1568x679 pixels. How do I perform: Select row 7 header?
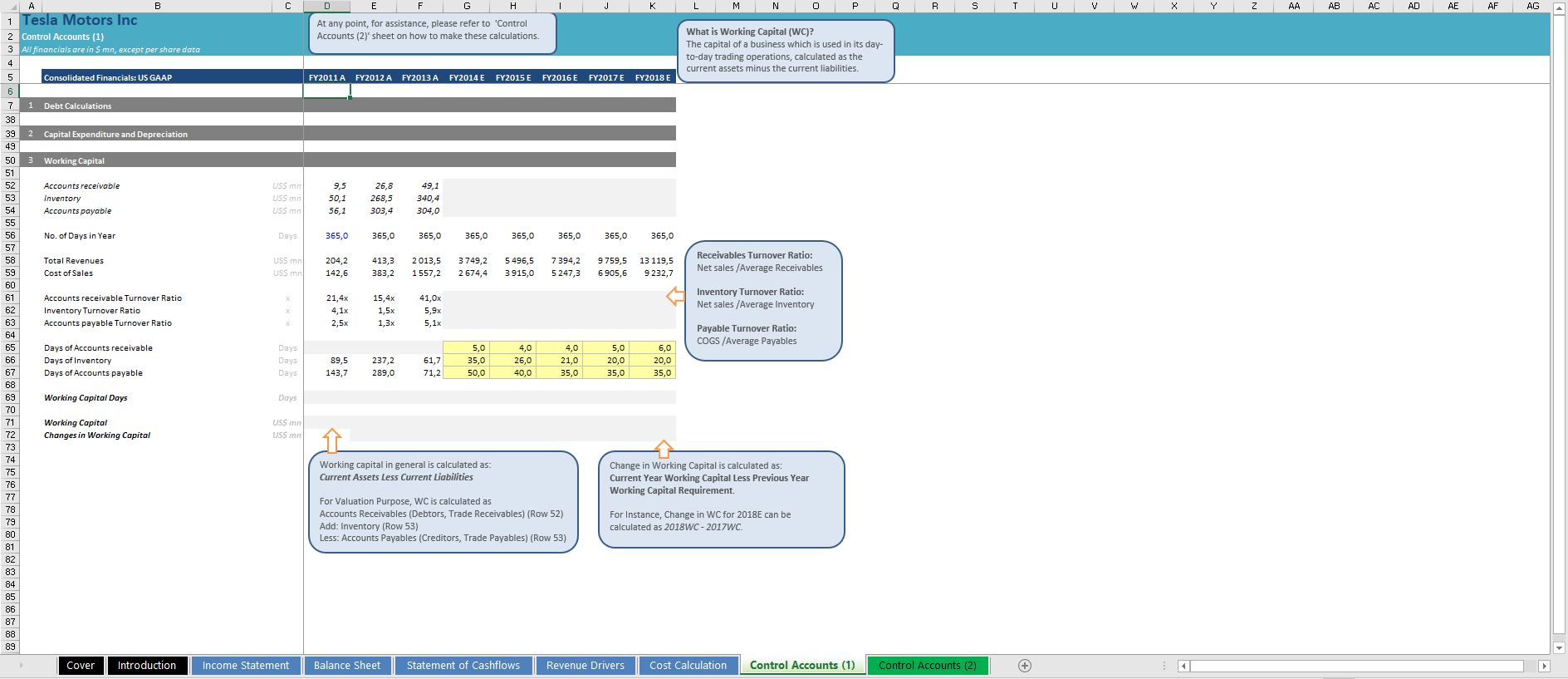(9, 106)
